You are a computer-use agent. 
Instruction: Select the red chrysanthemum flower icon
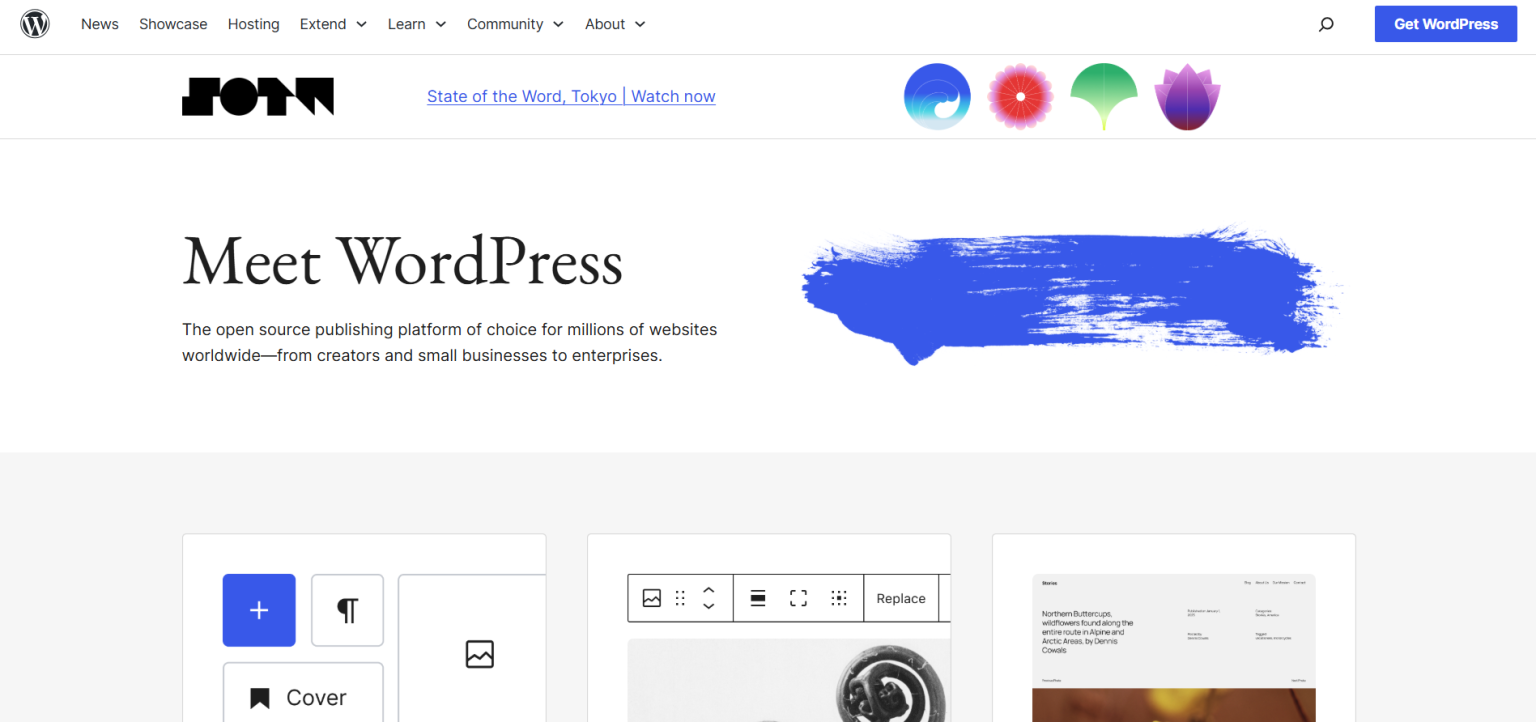click(x=1020, y=96)
